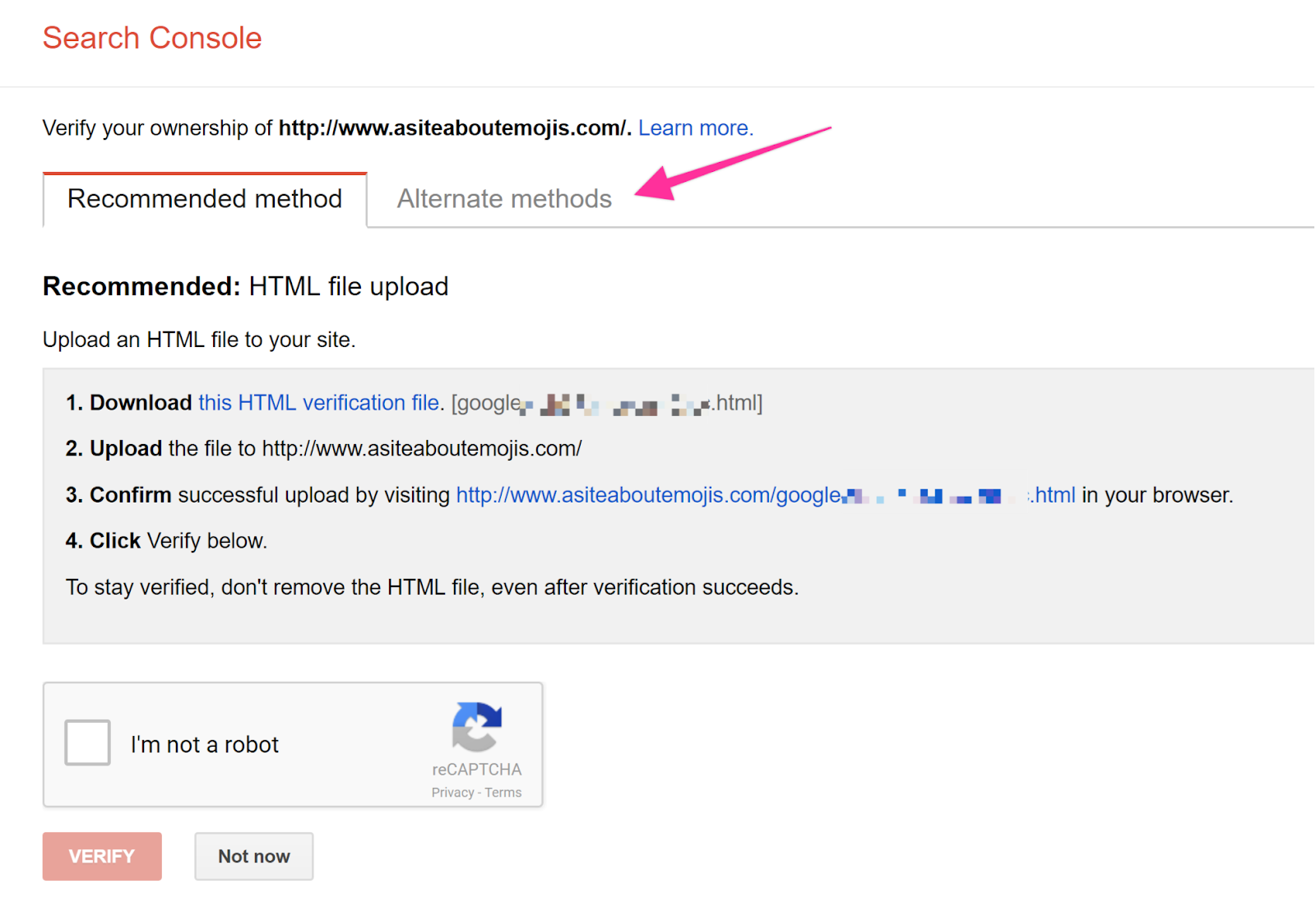Click the HTML file upload heading
Screen dimensions: 1316x898
click(x=245, y=286)
